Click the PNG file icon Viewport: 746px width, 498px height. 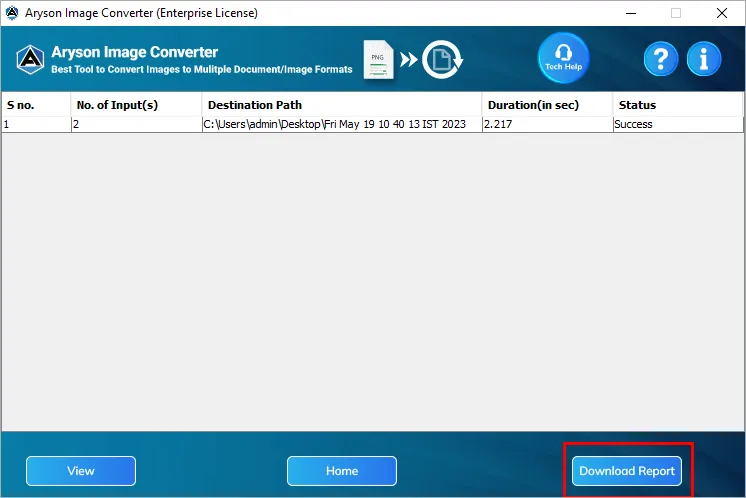(379, 59)
